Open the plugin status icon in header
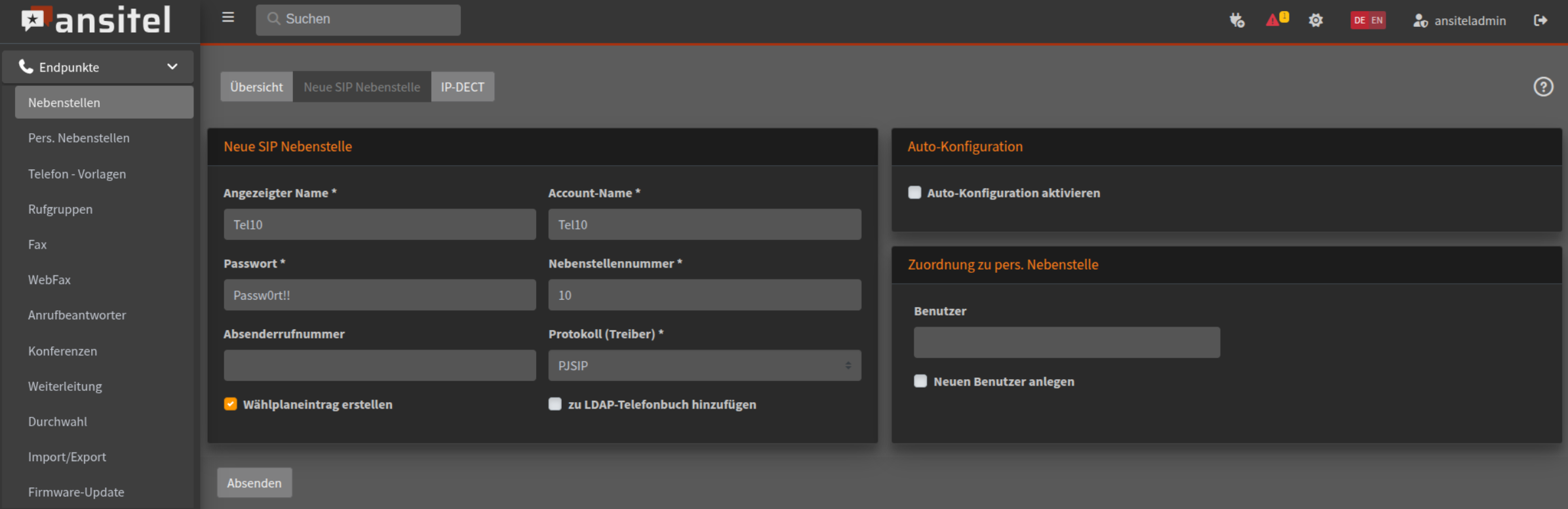This screenshot has width=1568, height=509. click(1237, 20)
